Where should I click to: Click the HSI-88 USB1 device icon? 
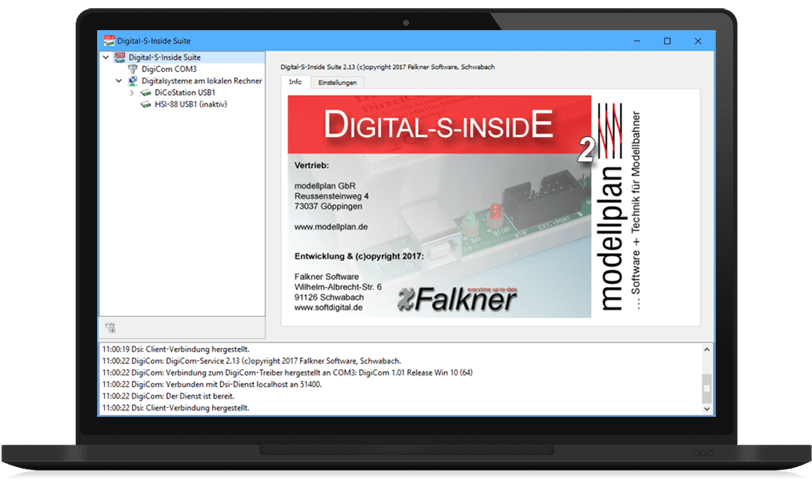pyautogui.click(x=146, y=105)
